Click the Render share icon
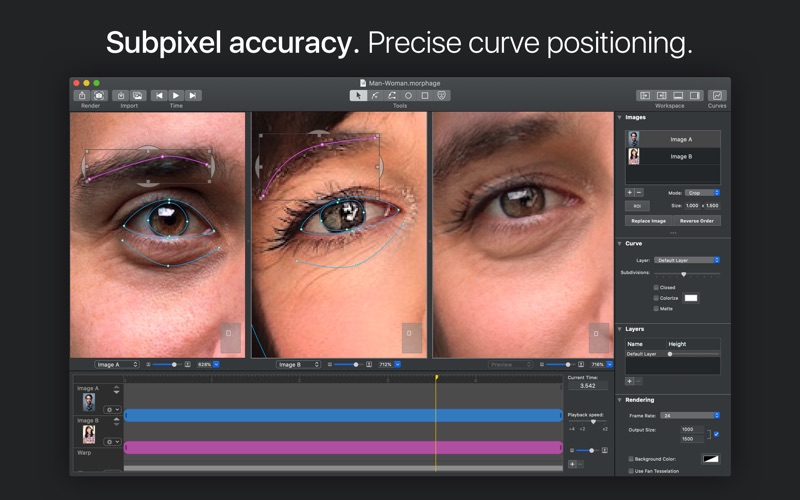The width and height of the screenshot is (800, 500). tap(82, 96)
